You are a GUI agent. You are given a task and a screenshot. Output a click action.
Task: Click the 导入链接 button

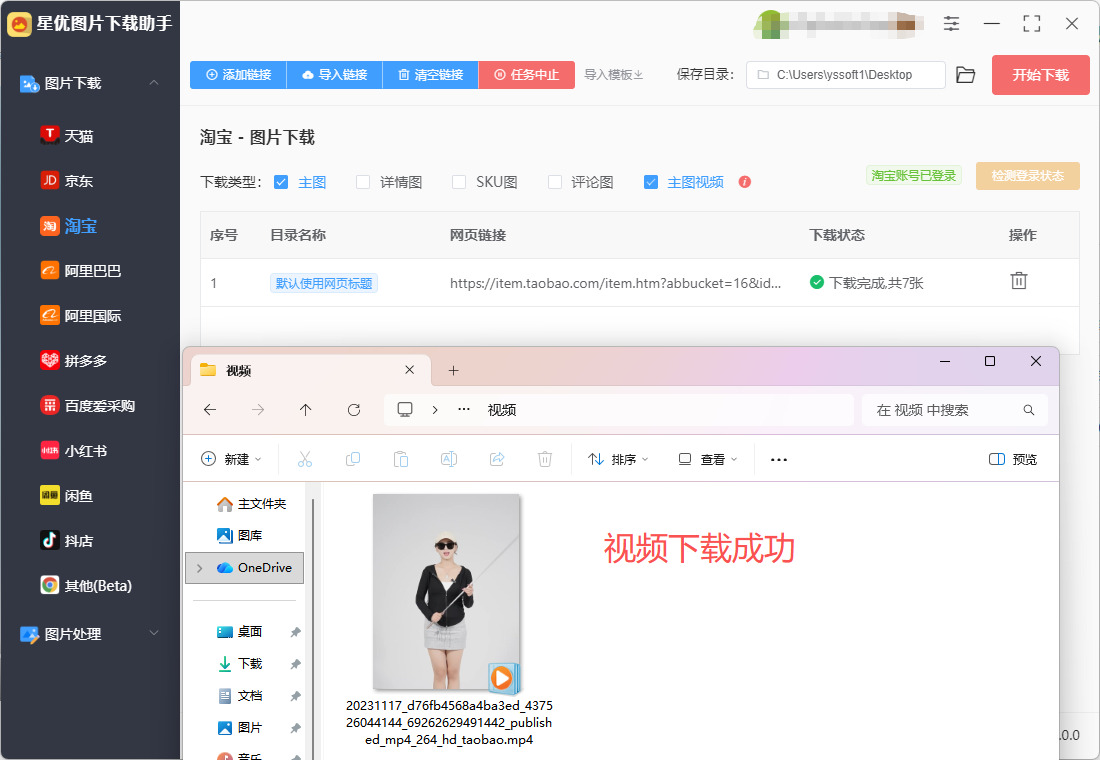335,74
